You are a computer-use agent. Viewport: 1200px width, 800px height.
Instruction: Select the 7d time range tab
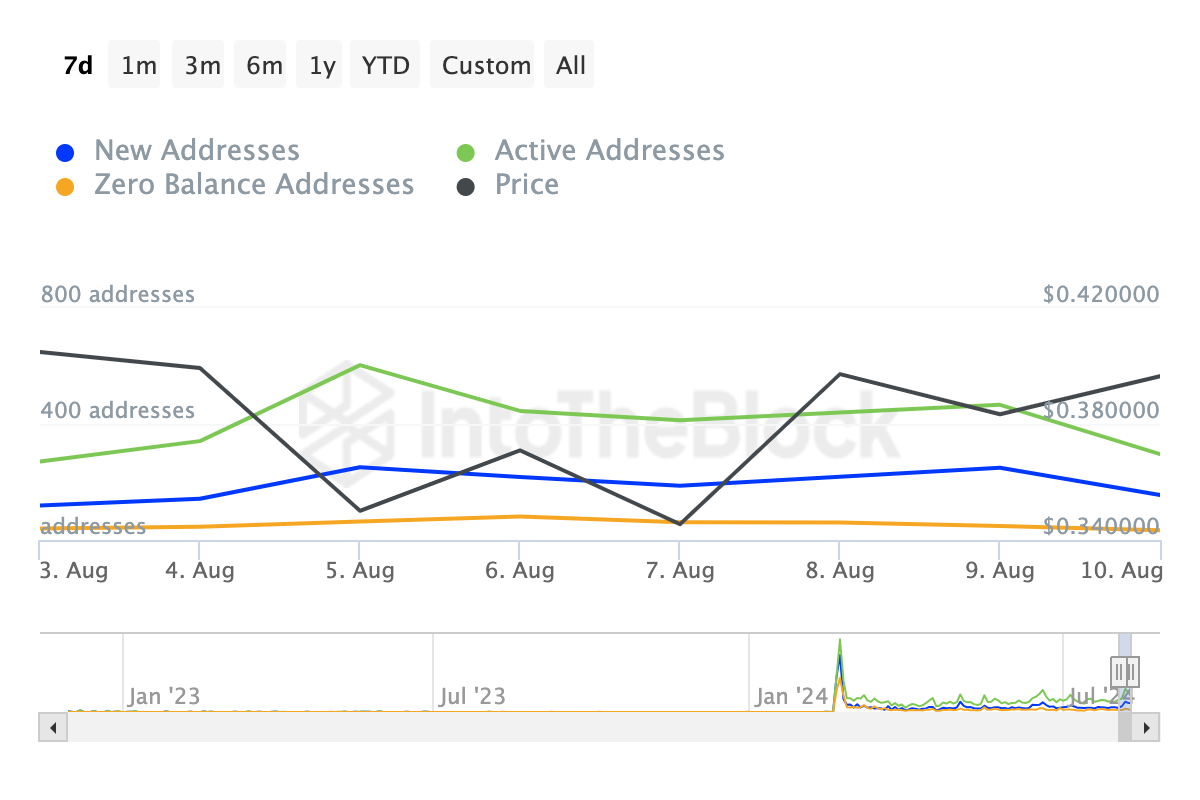(x=78, y=65)
